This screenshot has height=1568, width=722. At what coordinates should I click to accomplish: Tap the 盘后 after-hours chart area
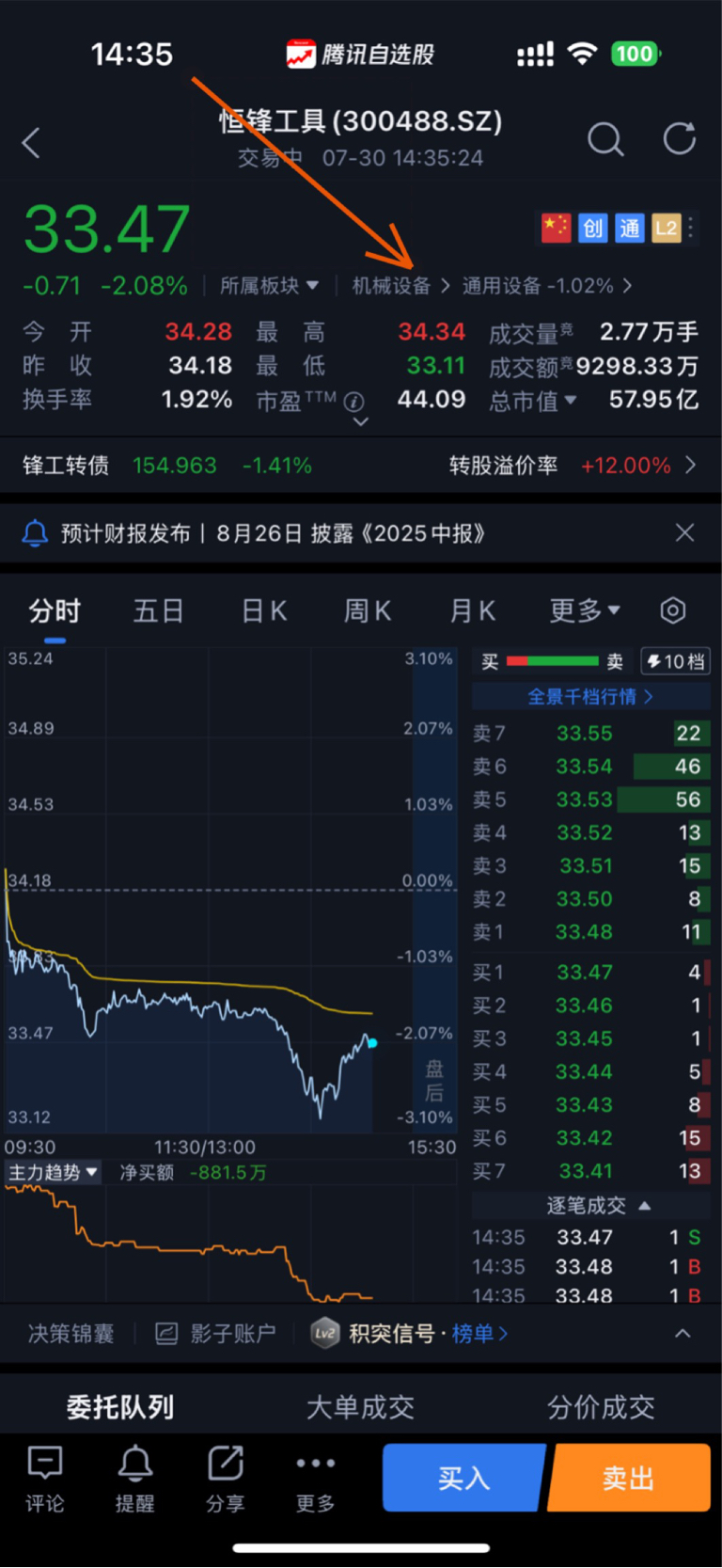point(433,889)
